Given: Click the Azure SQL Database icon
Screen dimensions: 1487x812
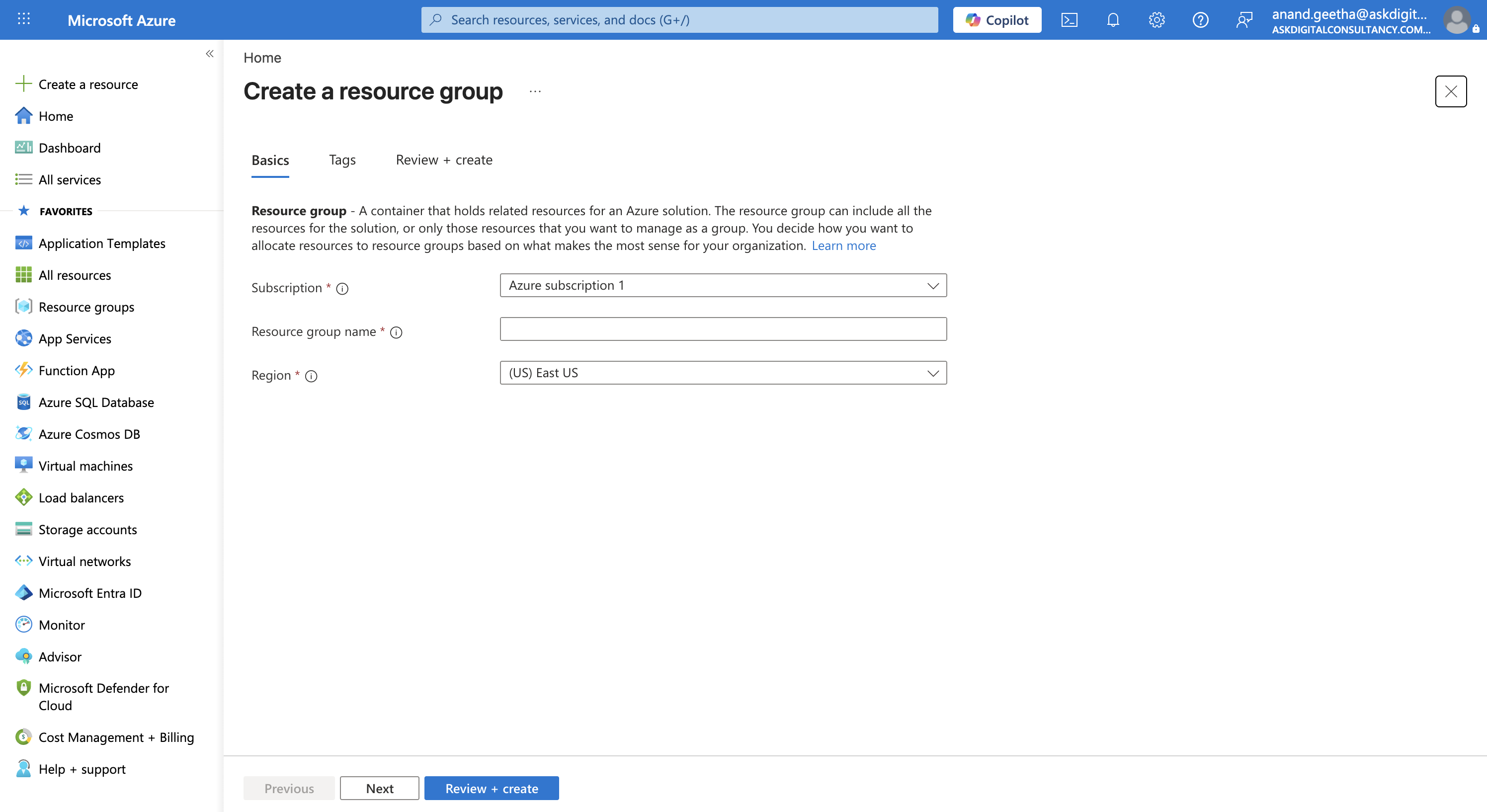Looking at the screenshot, I should click(24, 402).
